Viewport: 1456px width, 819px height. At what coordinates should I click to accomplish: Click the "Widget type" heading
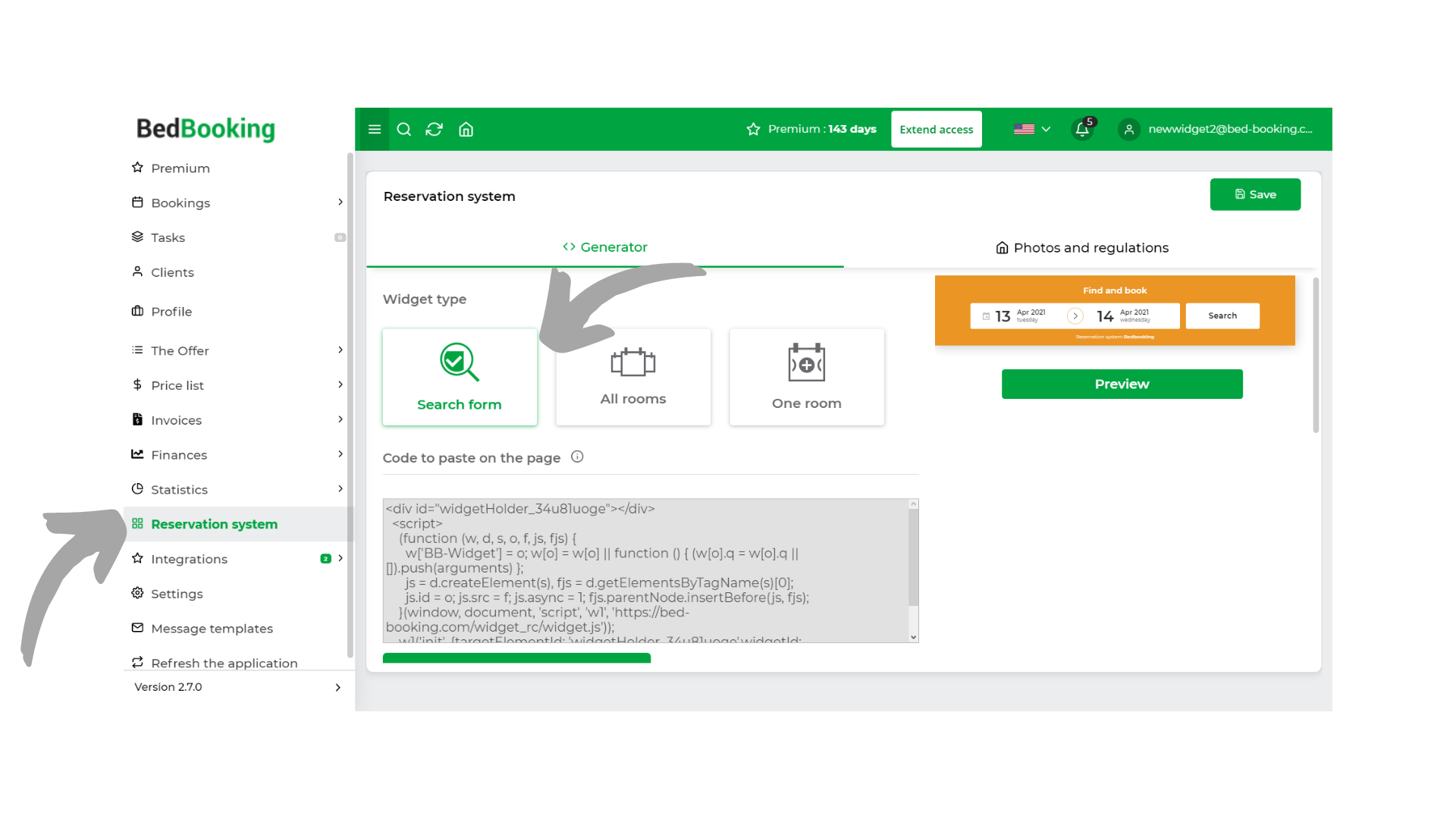425,300
